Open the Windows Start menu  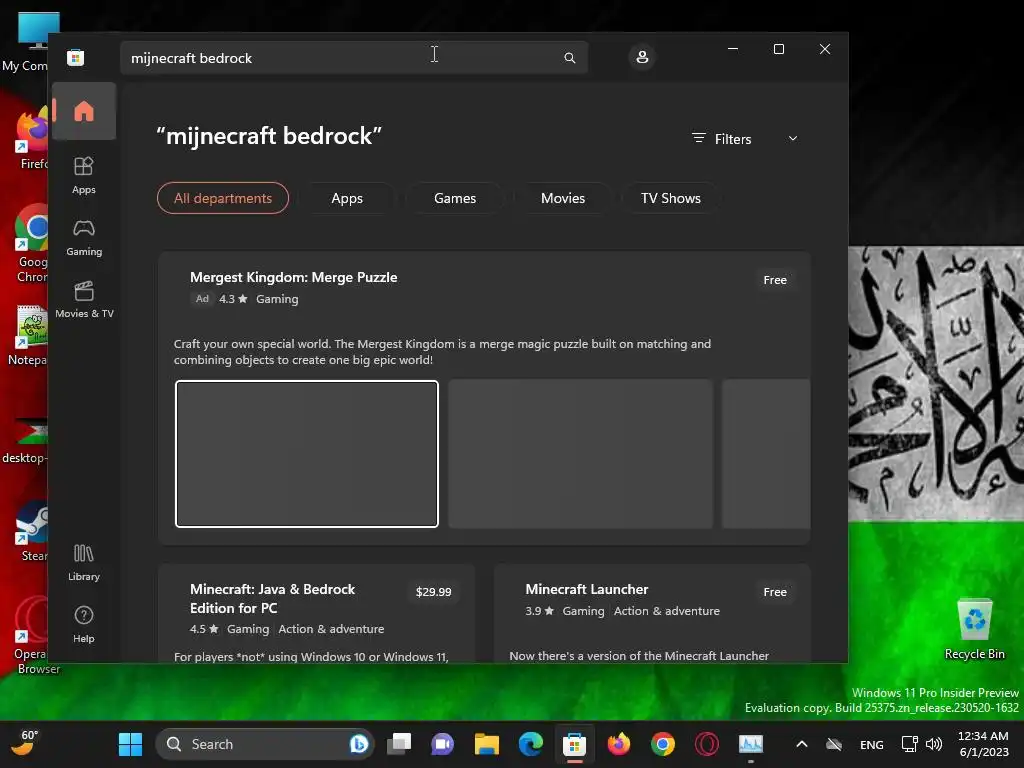pyautogui.click(x=130, y=744)
